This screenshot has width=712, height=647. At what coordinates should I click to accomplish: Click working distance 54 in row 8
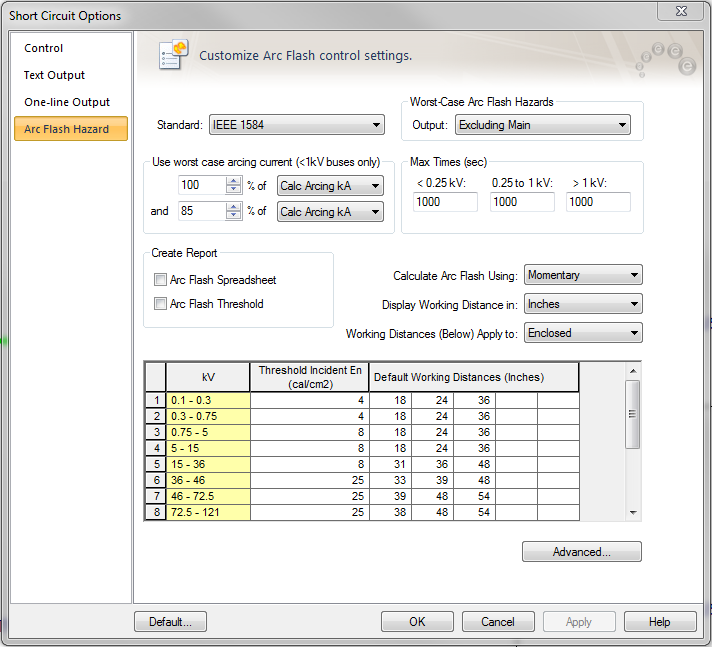[x=475, y=512]
